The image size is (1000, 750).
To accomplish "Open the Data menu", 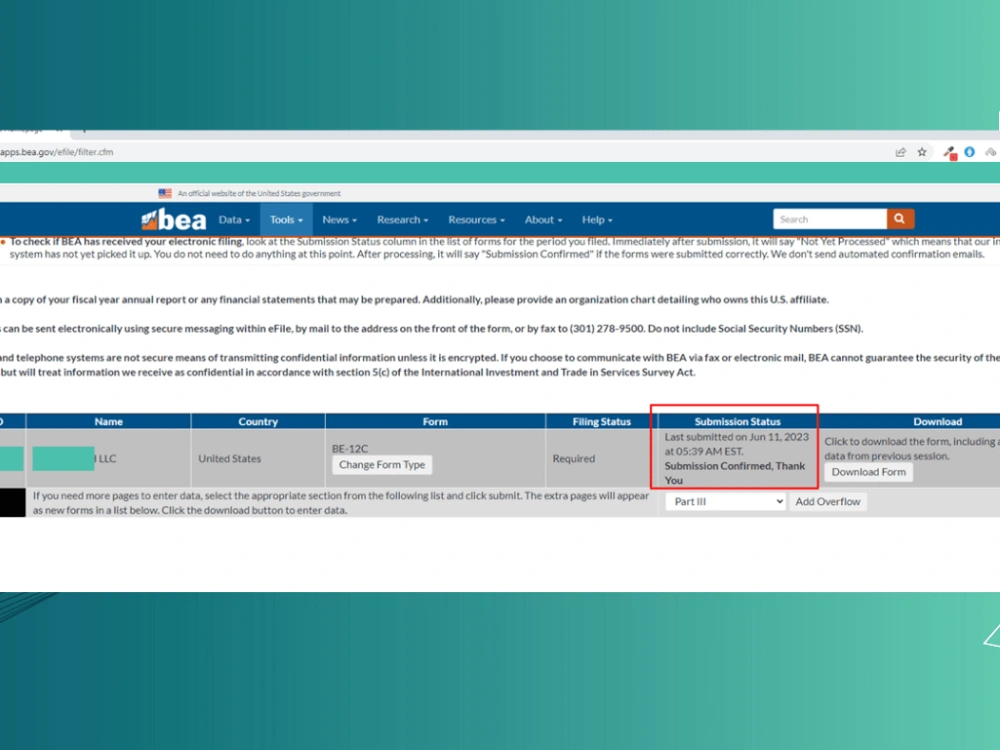I will [x=233, y=219].
